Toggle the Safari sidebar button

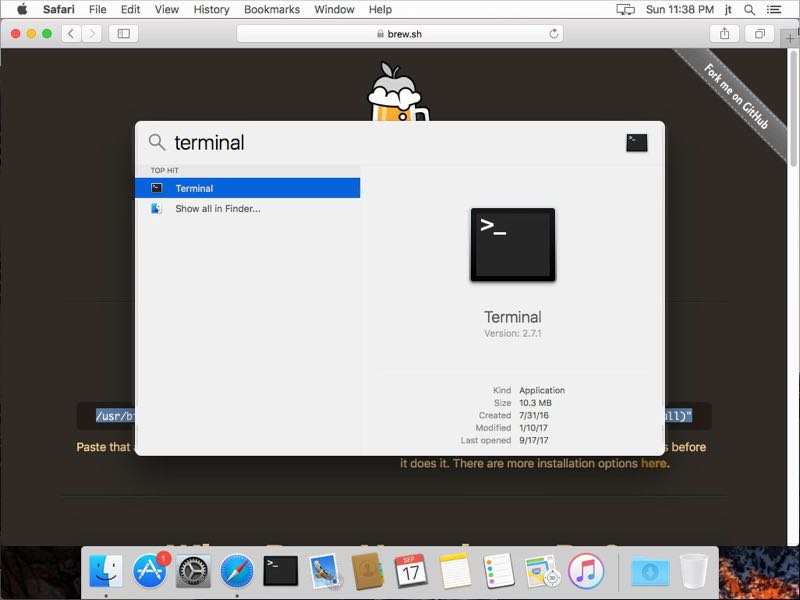pyautogui.click(x=123, y=34)
